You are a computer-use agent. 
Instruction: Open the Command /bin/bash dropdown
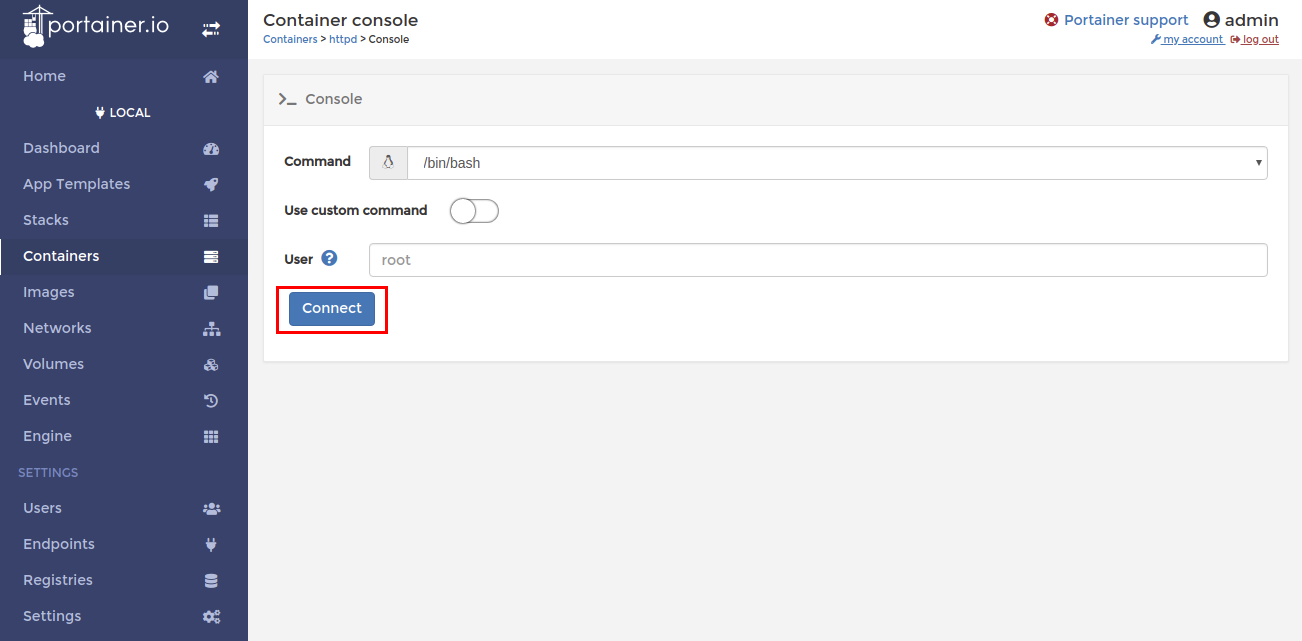[x=836, y=163]
